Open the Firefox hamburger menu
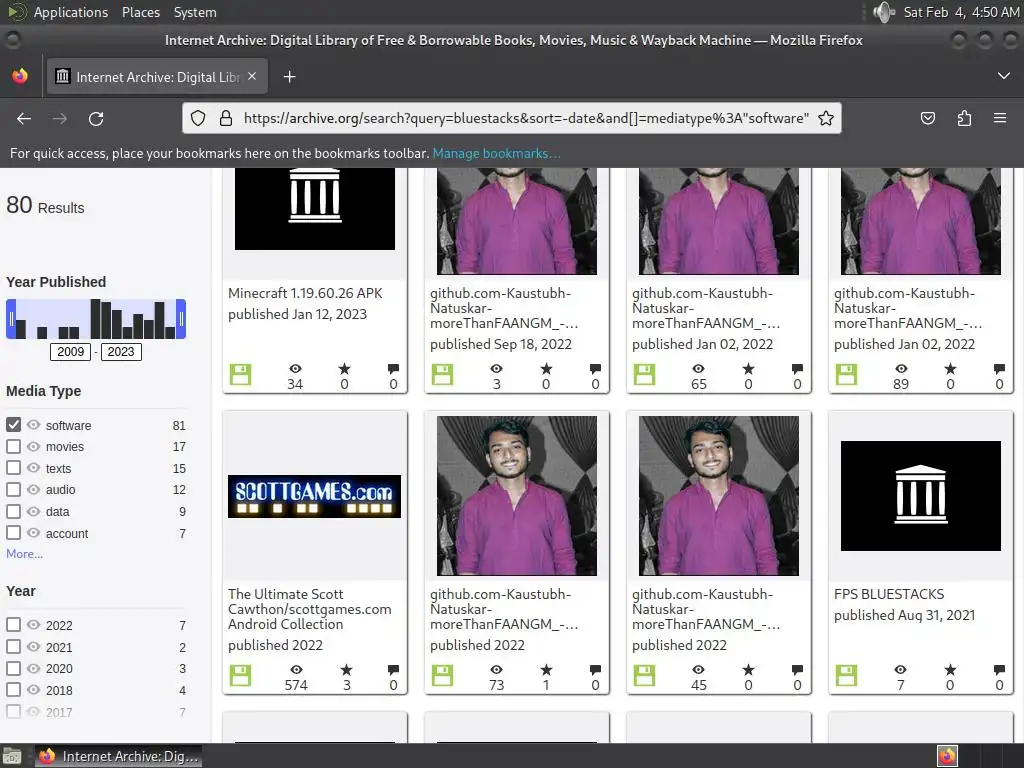The height and width of the screenshot is (768, 1024). (x=1000, y=118)
